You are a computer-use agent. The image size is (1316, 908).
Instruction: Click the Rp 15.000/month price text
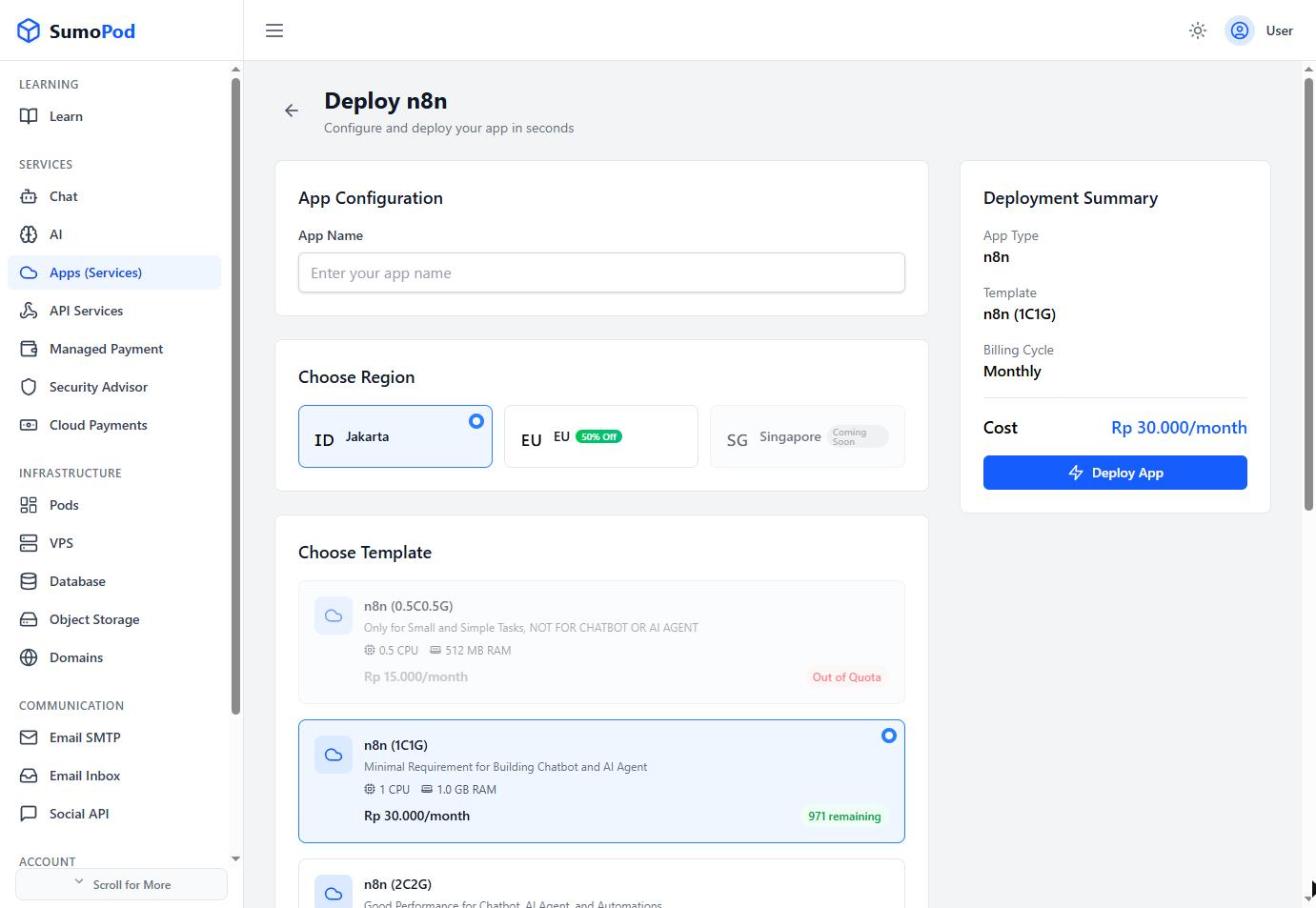[x=415, y=677]
